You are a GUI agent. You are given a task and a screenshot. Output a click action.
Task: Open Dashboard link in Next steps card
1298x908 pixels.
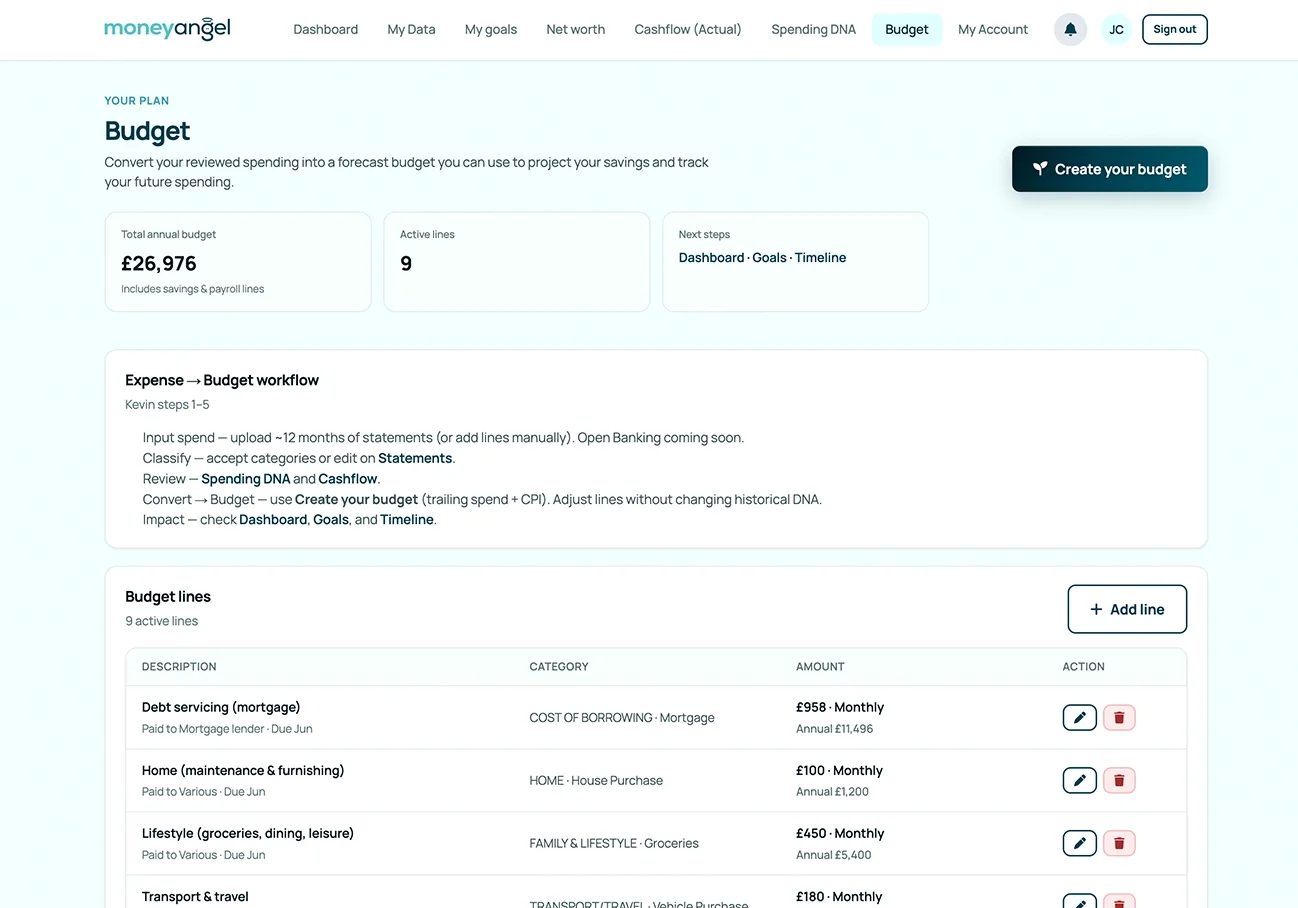point(711,258)
